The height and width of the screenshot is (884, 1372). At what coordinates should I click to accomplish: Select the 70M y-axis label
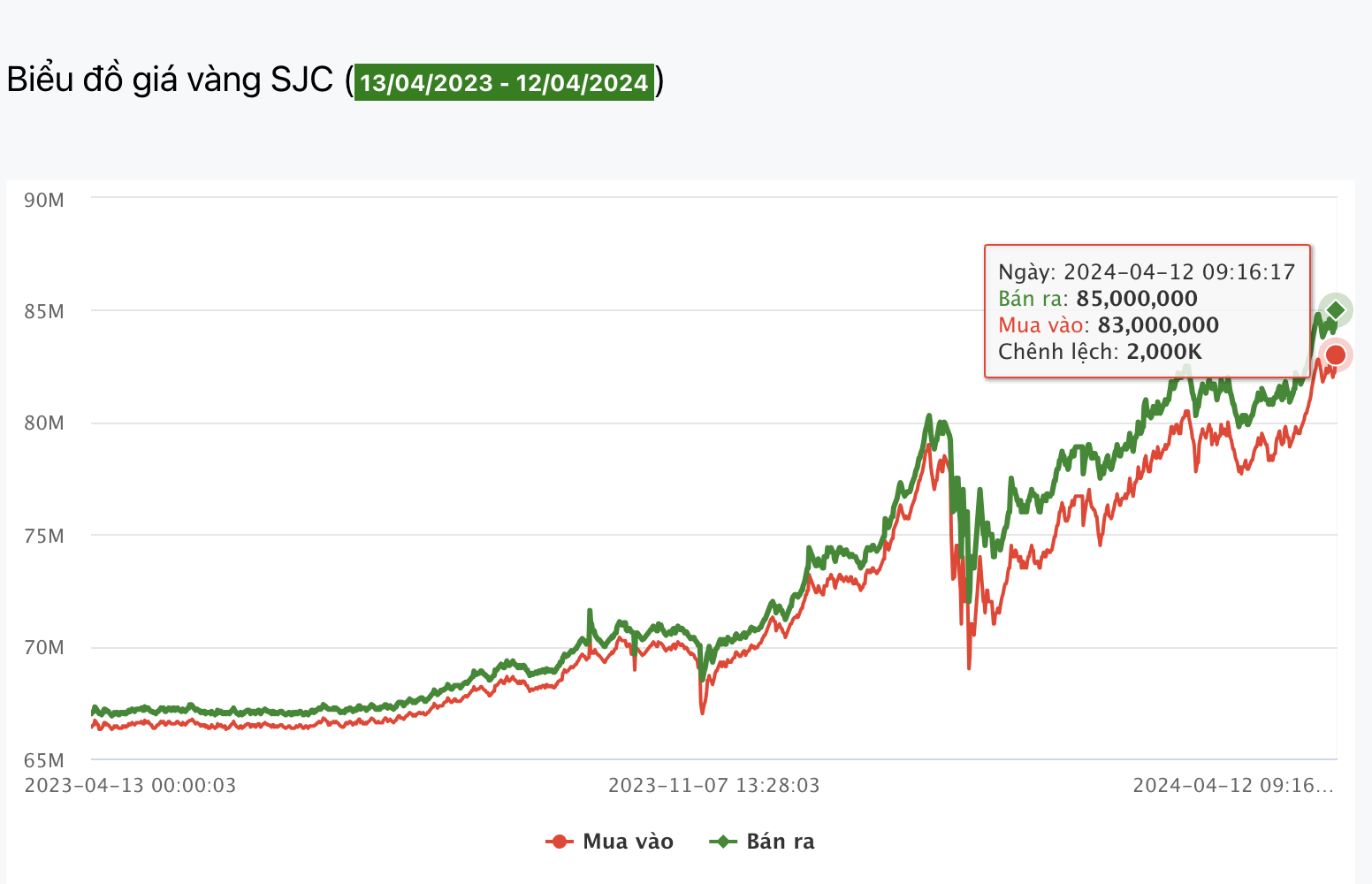pyautogui.click(x=44, y=648)
